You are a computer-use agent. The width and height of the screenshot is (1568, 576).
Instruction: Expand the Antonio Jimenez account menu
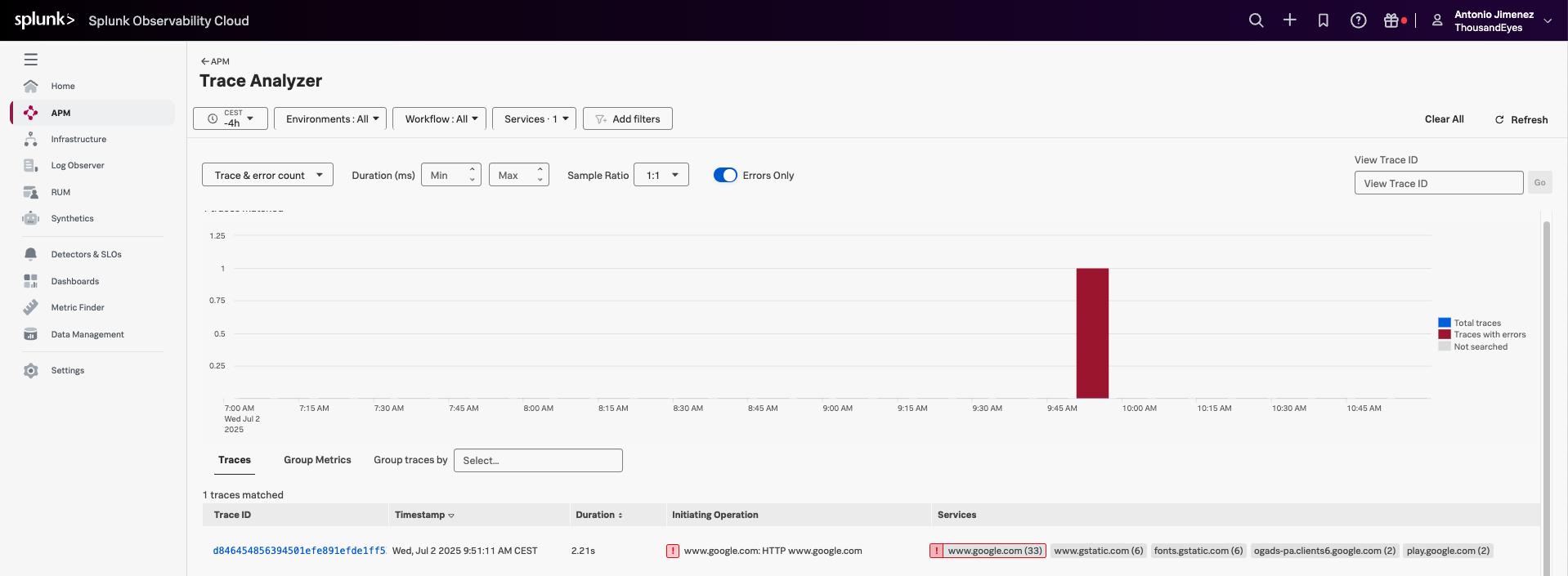pos(1548,21)
